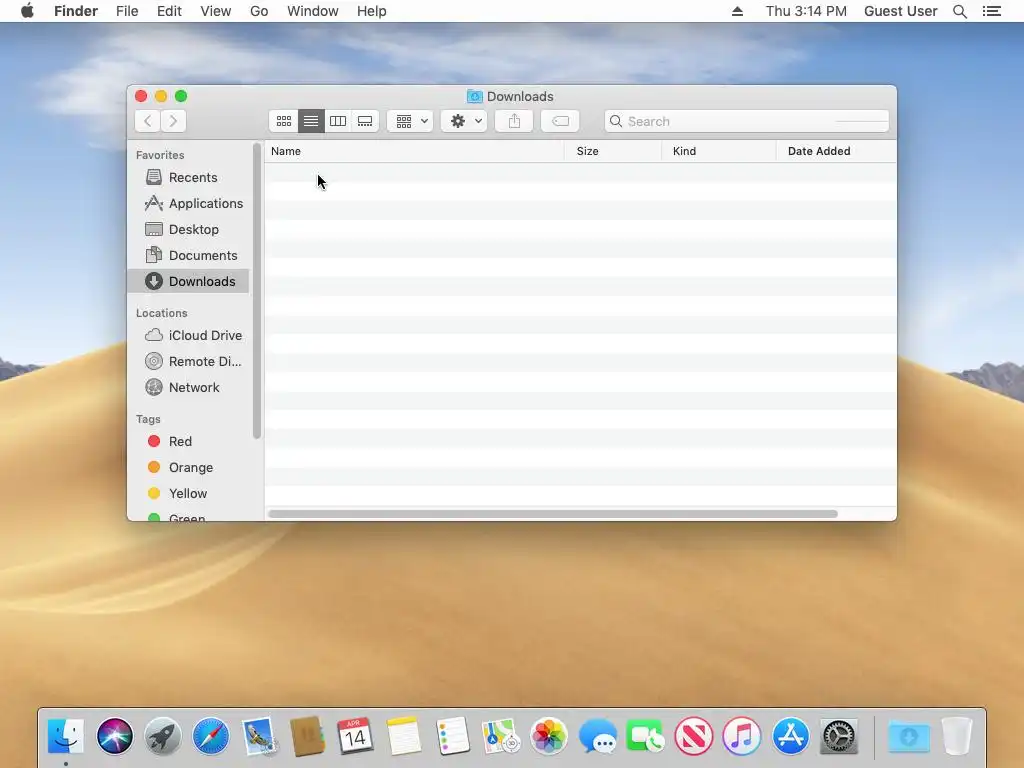Go forward with the forward arrow
The width and height of the screenshot is (1024, 768).
(173, 121)
